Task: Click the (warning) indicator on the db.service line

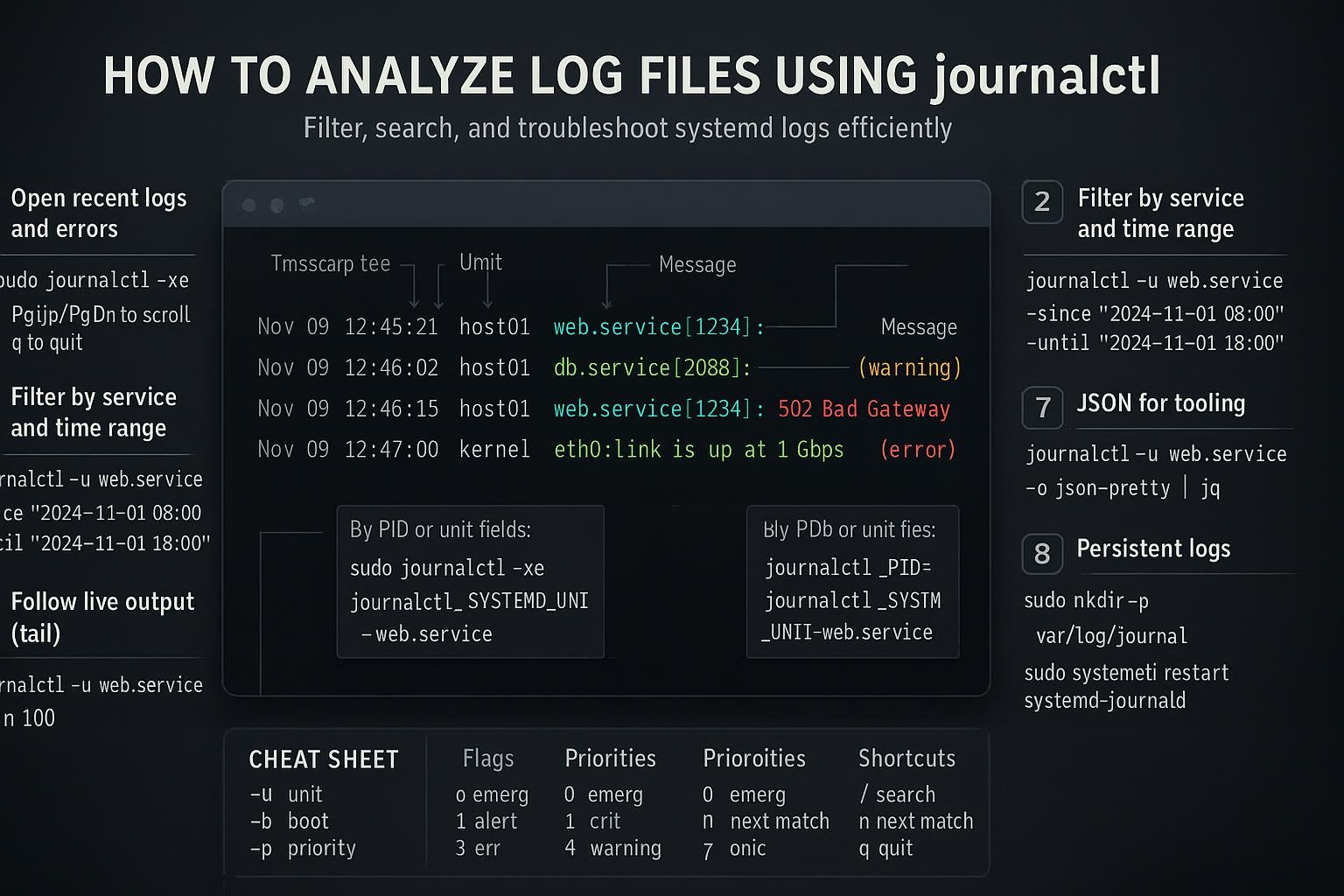Action: (x=910, y=367)
